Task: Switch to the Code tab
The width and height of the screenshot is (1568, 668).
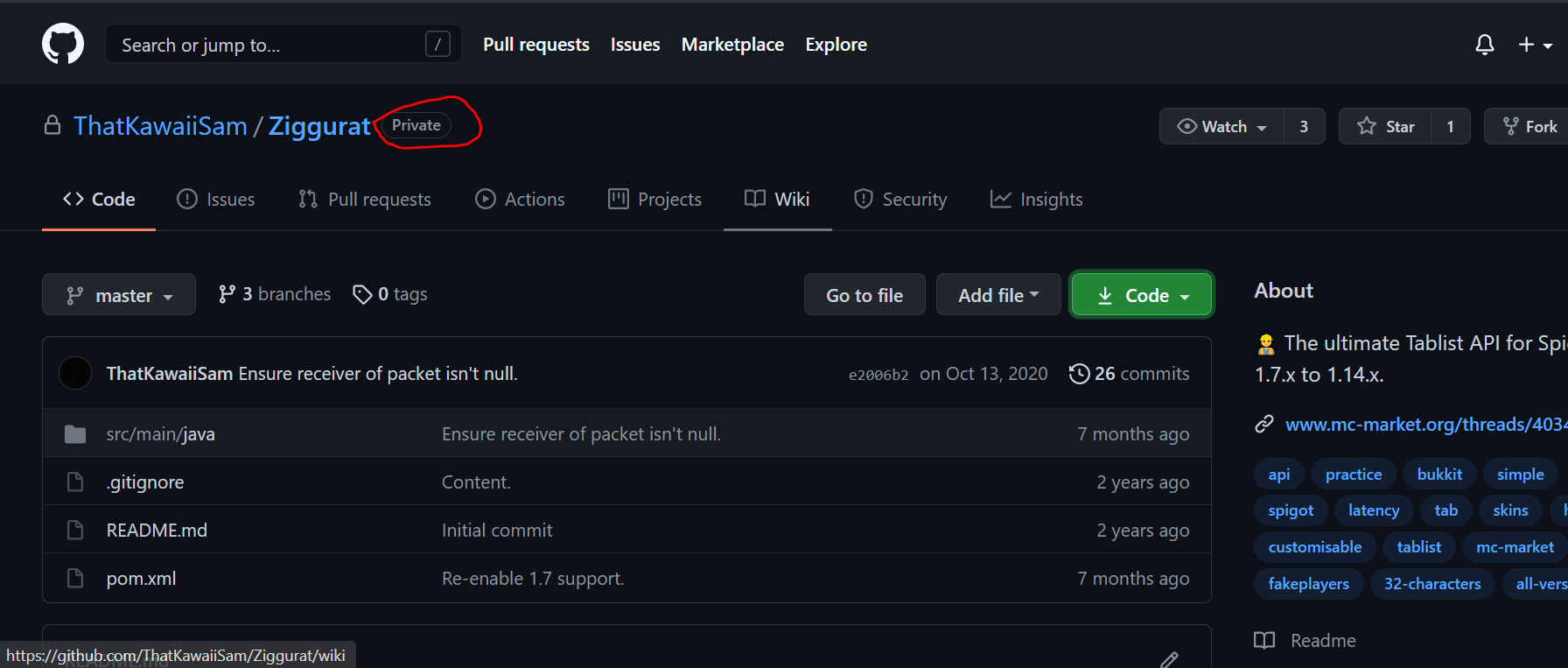Action: pyautogui.click(x=99, y=200)
